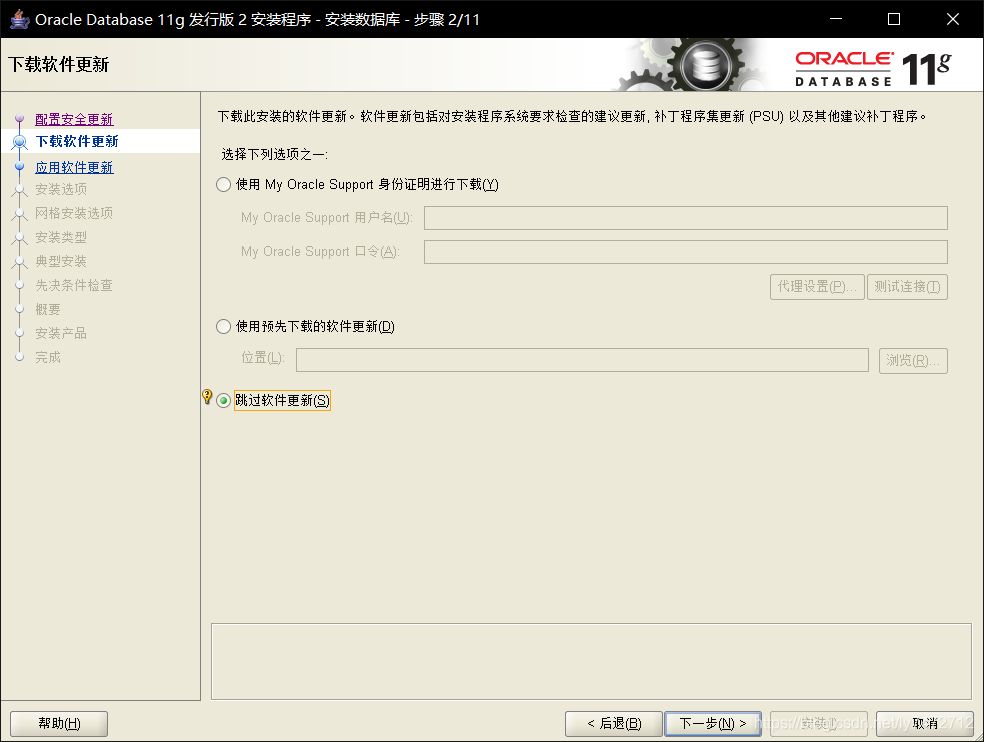Click the 安装选项 step in the sidebar
Image resolution: width=984 pixels, height=742 pixels.
61,190
